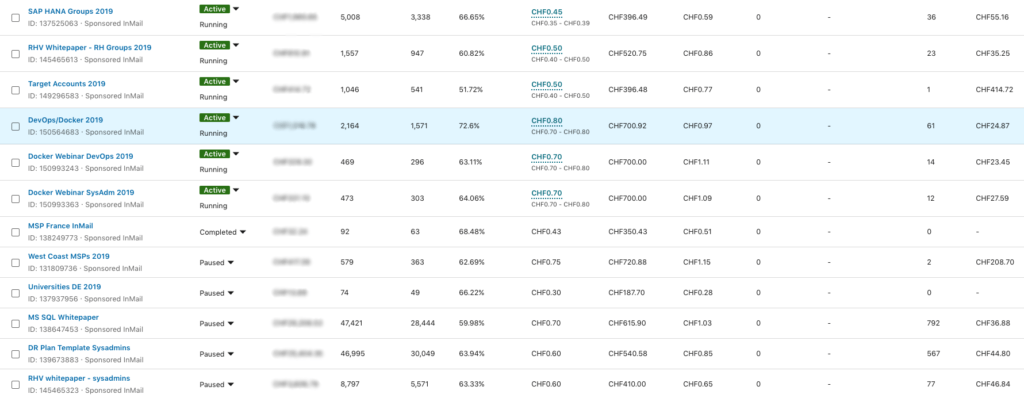
Task: Open Completed status dropdown for MSP France InMail
Action: click(242, 232)
